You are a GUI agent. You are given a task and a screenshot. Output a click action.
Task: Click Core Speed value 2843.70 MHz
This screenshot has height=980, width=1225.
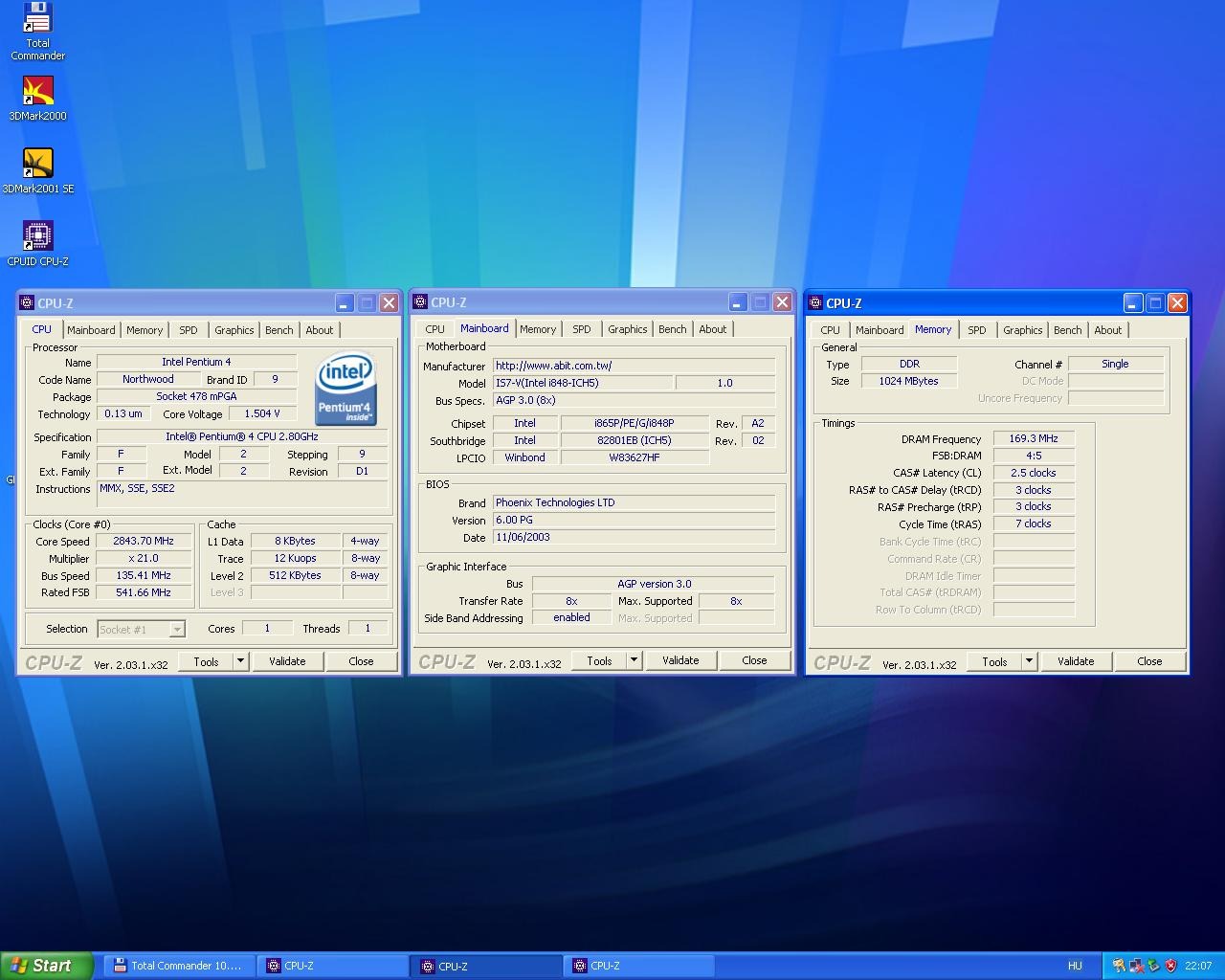[x=144, y=542]
